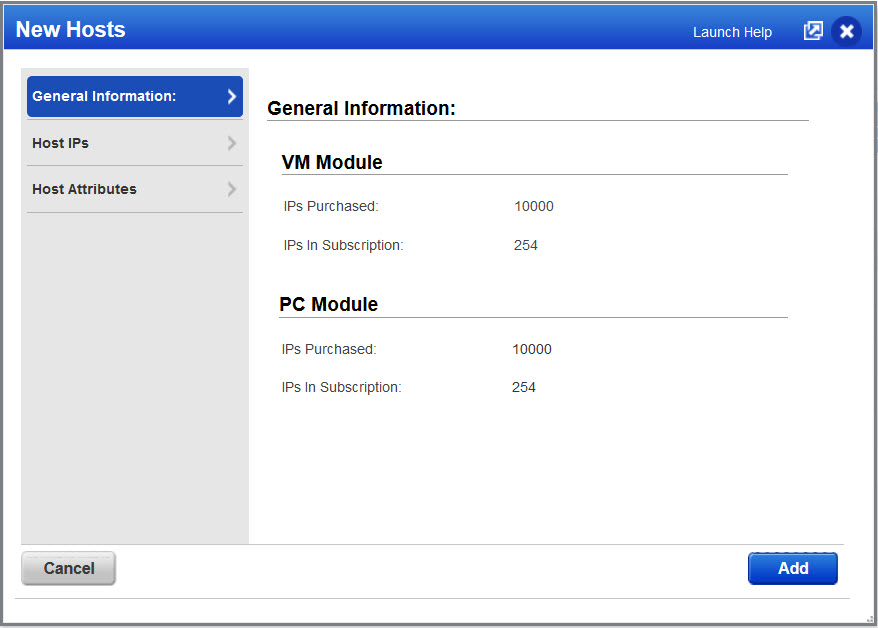The width and height of the screenshot is (878, 628).
Task: Click the chevron beside Host Attributes
Action: click(x=231, y=189)
